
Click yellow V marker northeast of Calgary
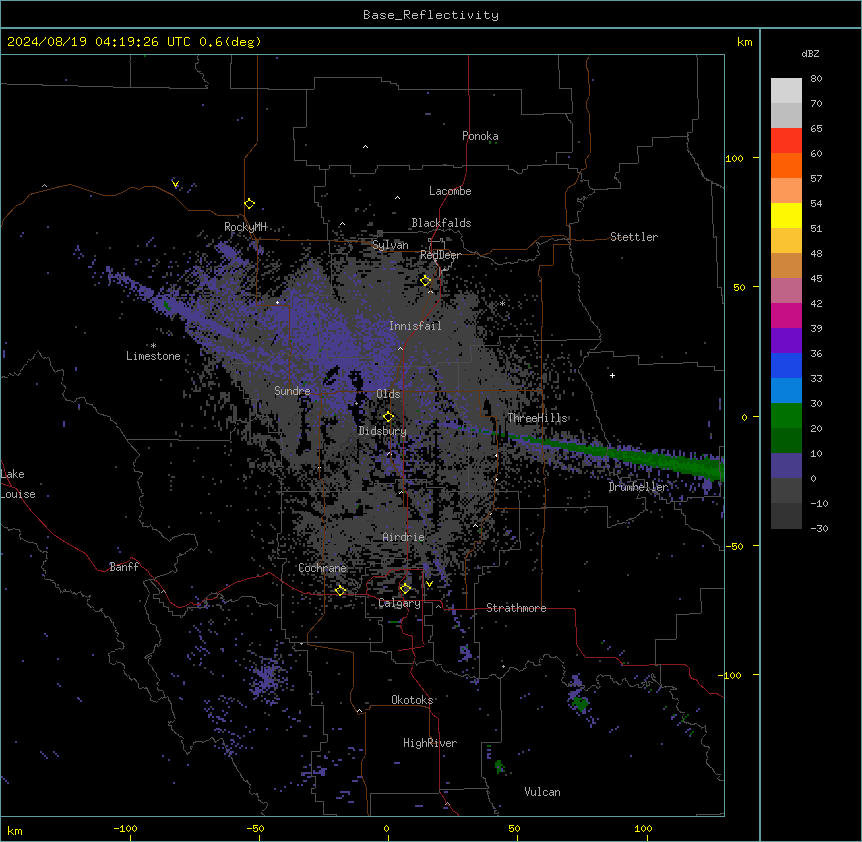coord(429,584)
